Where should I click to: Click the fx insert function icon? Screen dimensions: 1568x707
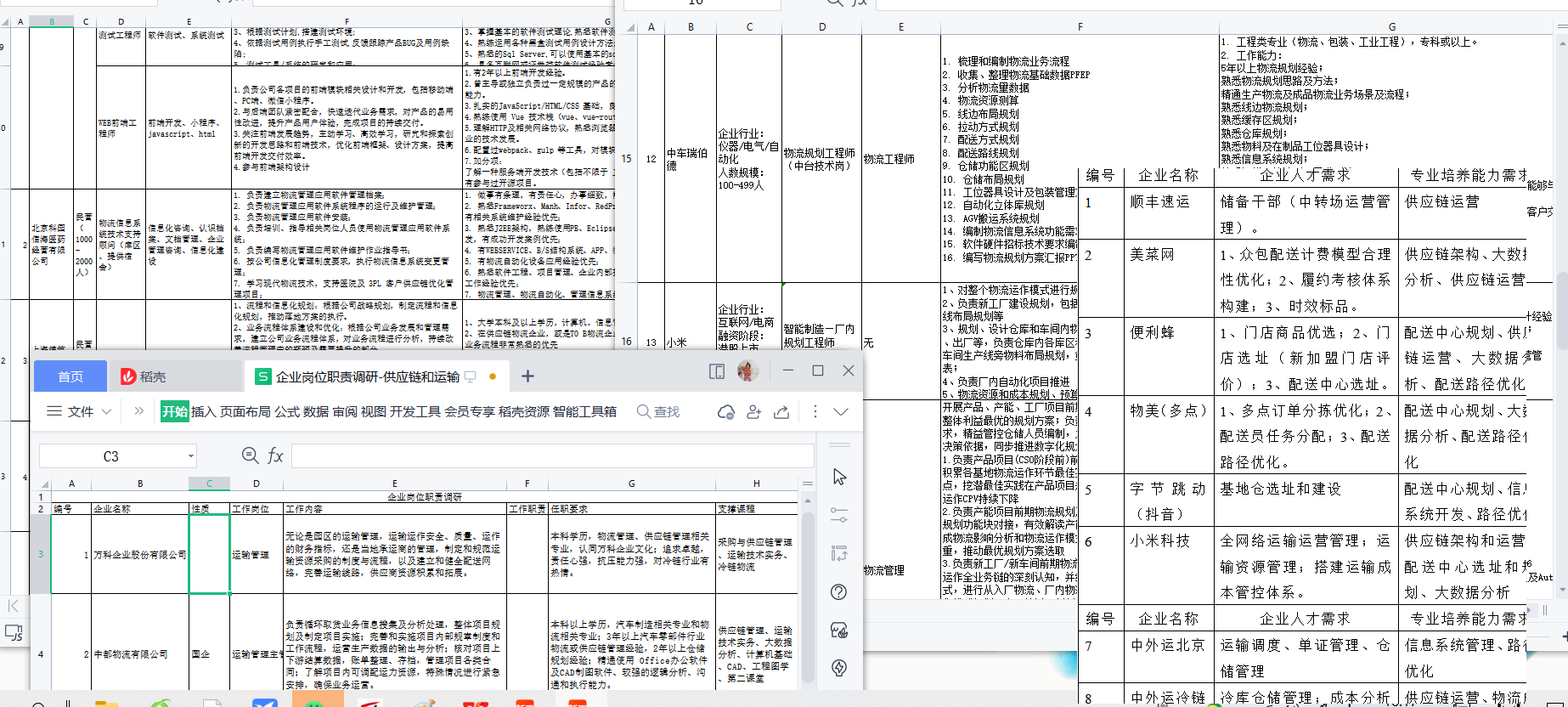point(275,456)
